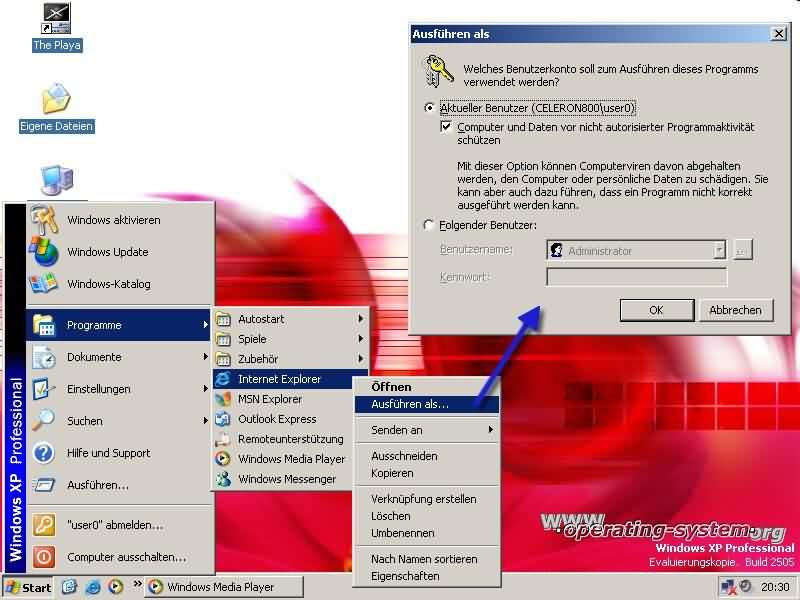800x600 pixels.
Task: Toggle the Computer und Daten schützen checkbox
Action: [x=446, y=127]
